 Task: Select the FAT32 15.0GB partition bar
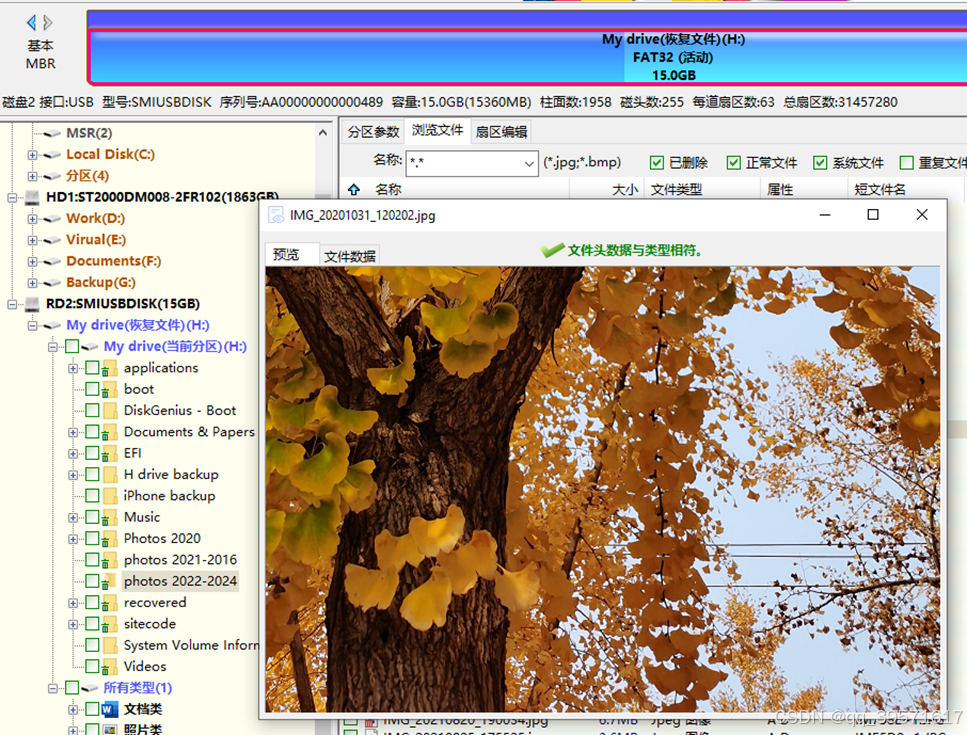click(x=528, y=57)
